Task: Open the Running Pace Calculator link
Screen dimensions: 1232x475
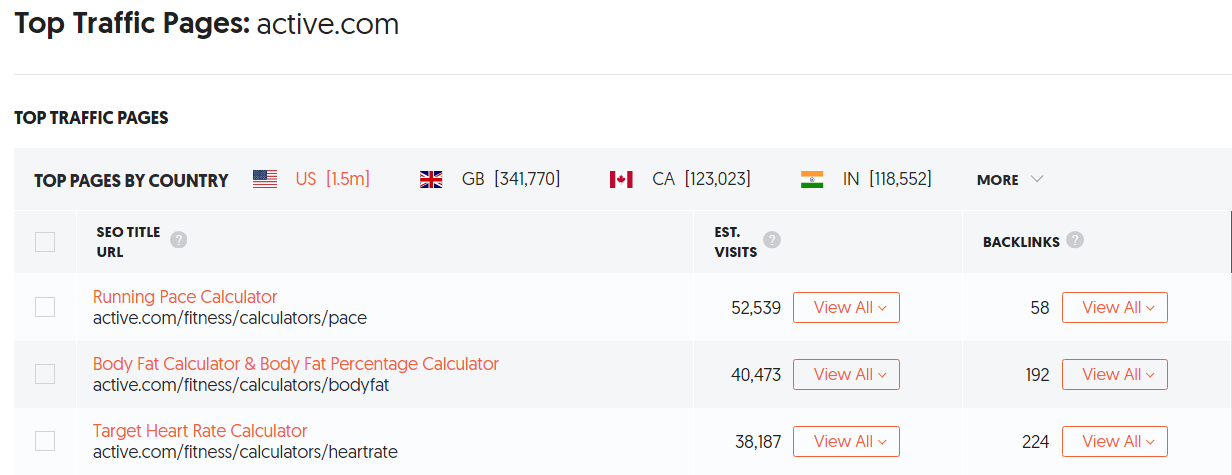Action: pyautogui.click(x=185, y=297)
